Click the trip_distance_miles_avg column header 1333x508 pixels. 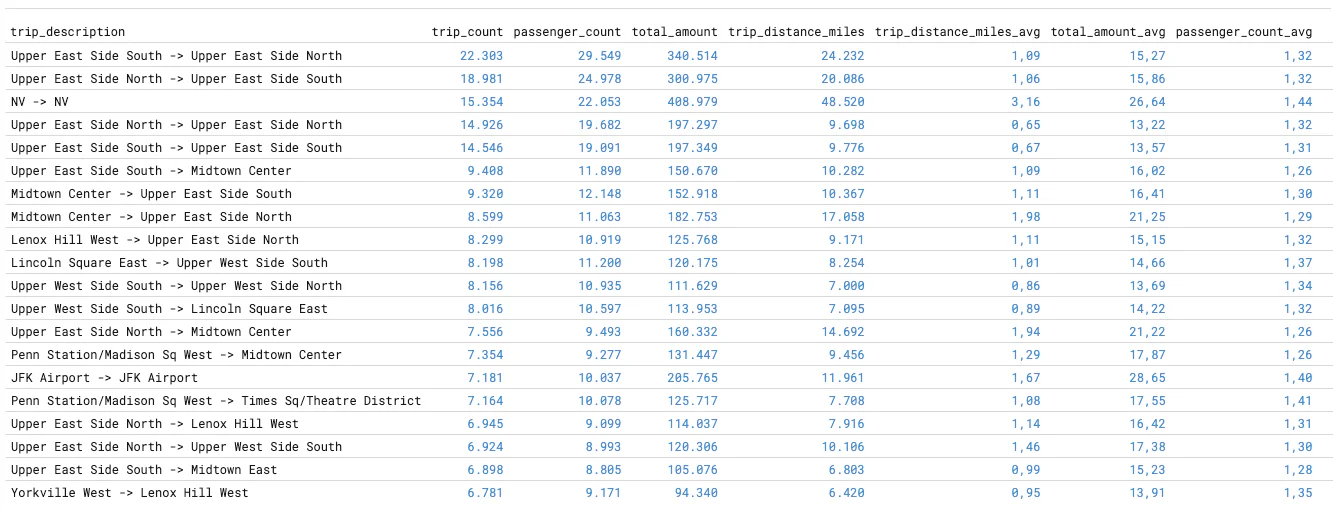click(x=957, y=32)
